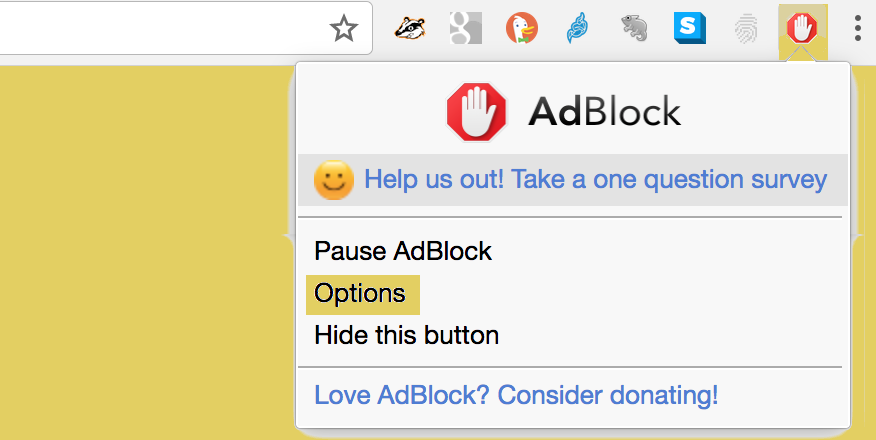876x440 pixels.
Task: Toggle the AdBlock toolbar button
Action: click(x=802, y=28)
